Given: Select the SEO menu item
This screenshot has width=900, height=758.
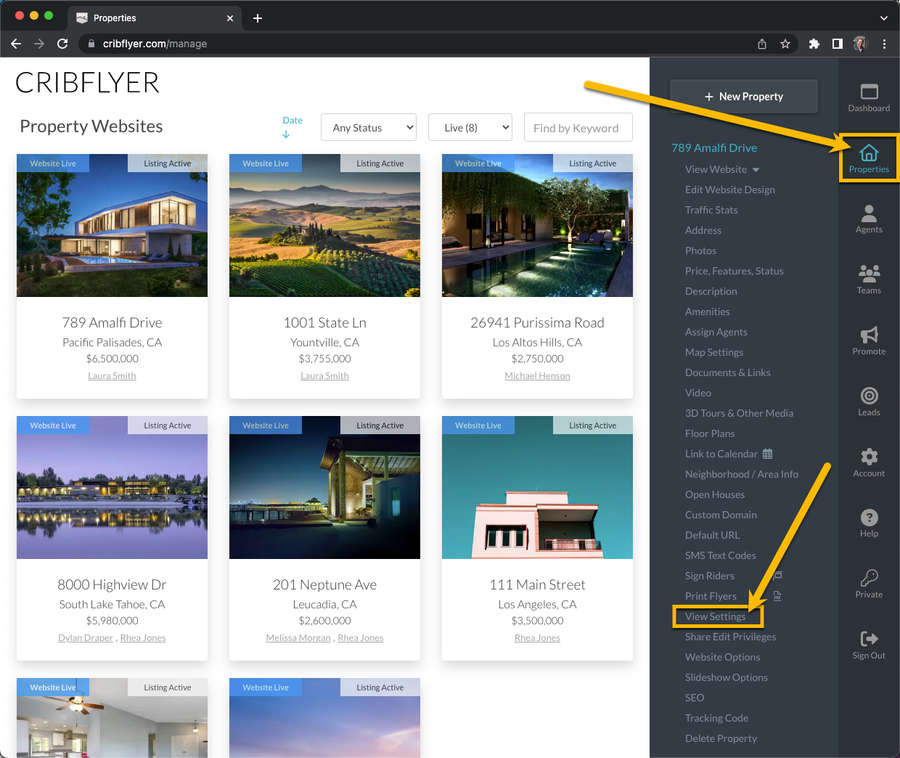Looking at the screenshot, I should pos(694,698).
